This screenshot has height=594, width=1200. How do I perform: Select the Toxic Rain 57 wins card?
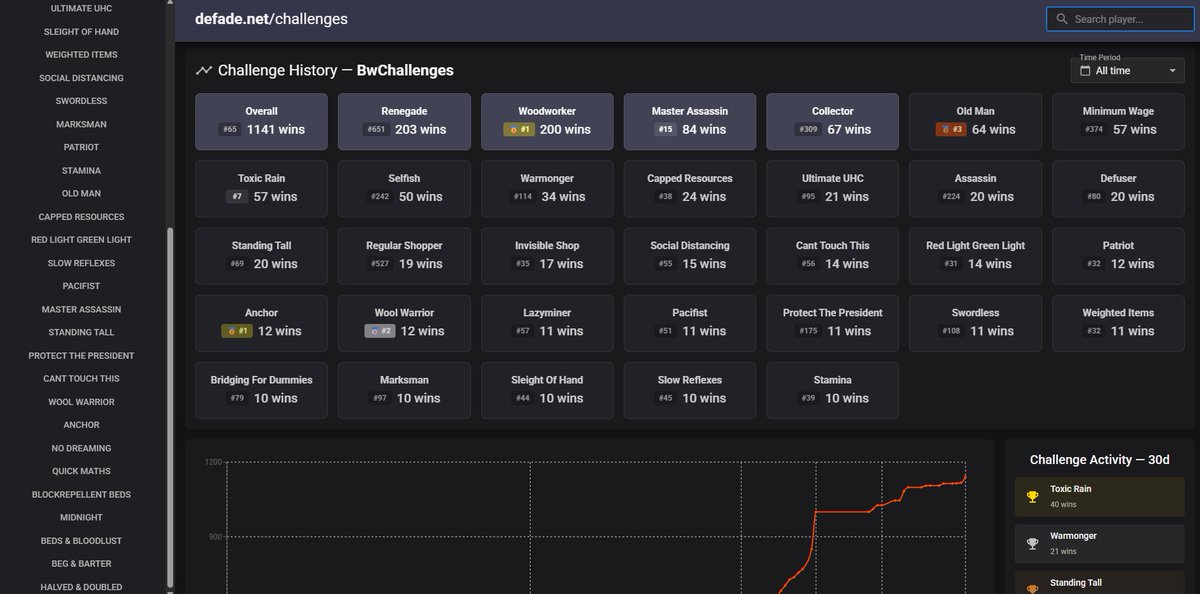click(x=261, y=188)
